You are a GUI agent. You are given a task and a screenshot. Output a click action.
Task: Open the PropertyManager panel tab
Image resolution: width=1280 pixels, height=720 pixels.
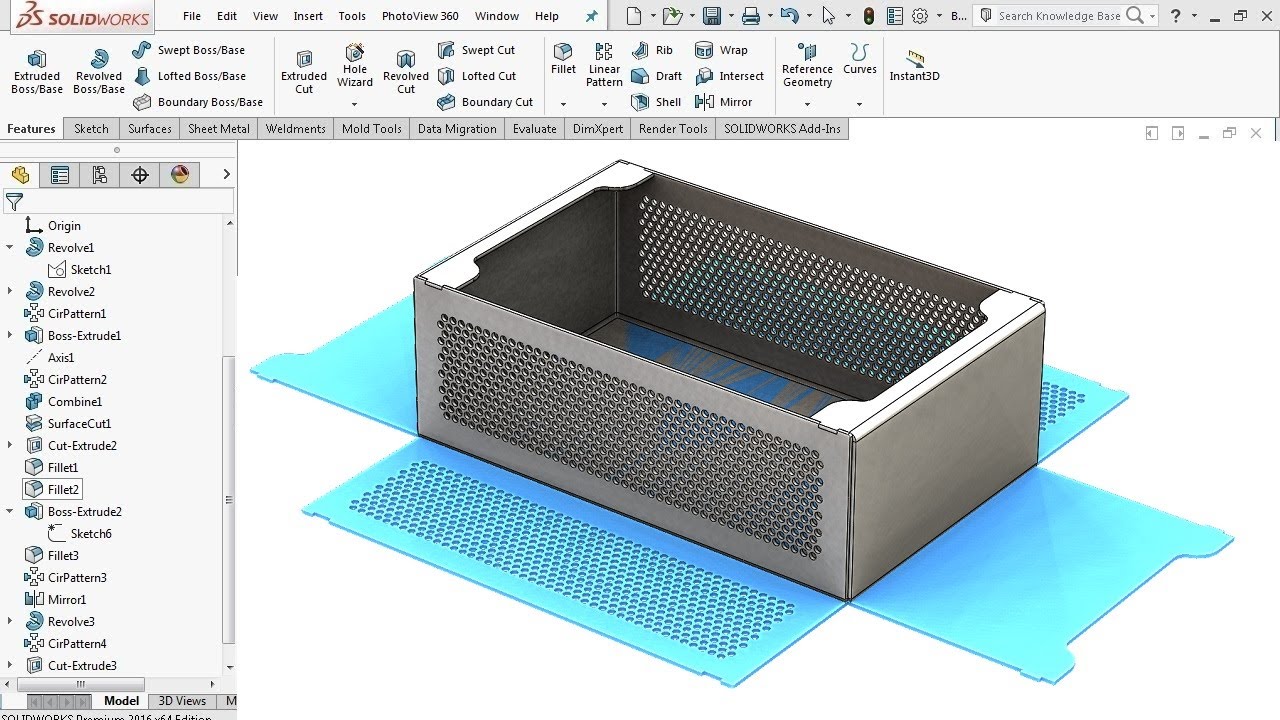click(60, 175)
